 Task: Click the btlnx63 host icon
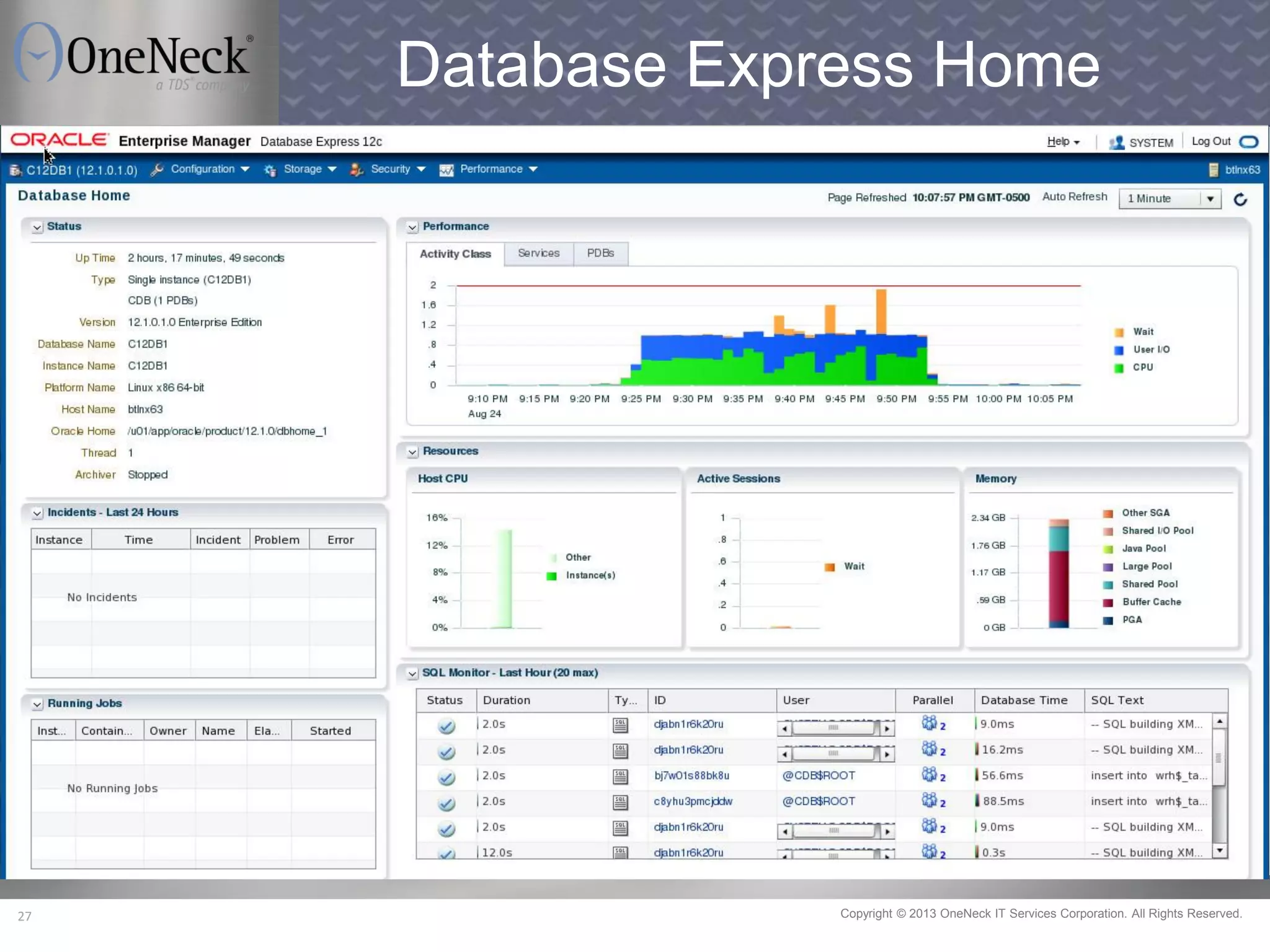coord(1214,170)
